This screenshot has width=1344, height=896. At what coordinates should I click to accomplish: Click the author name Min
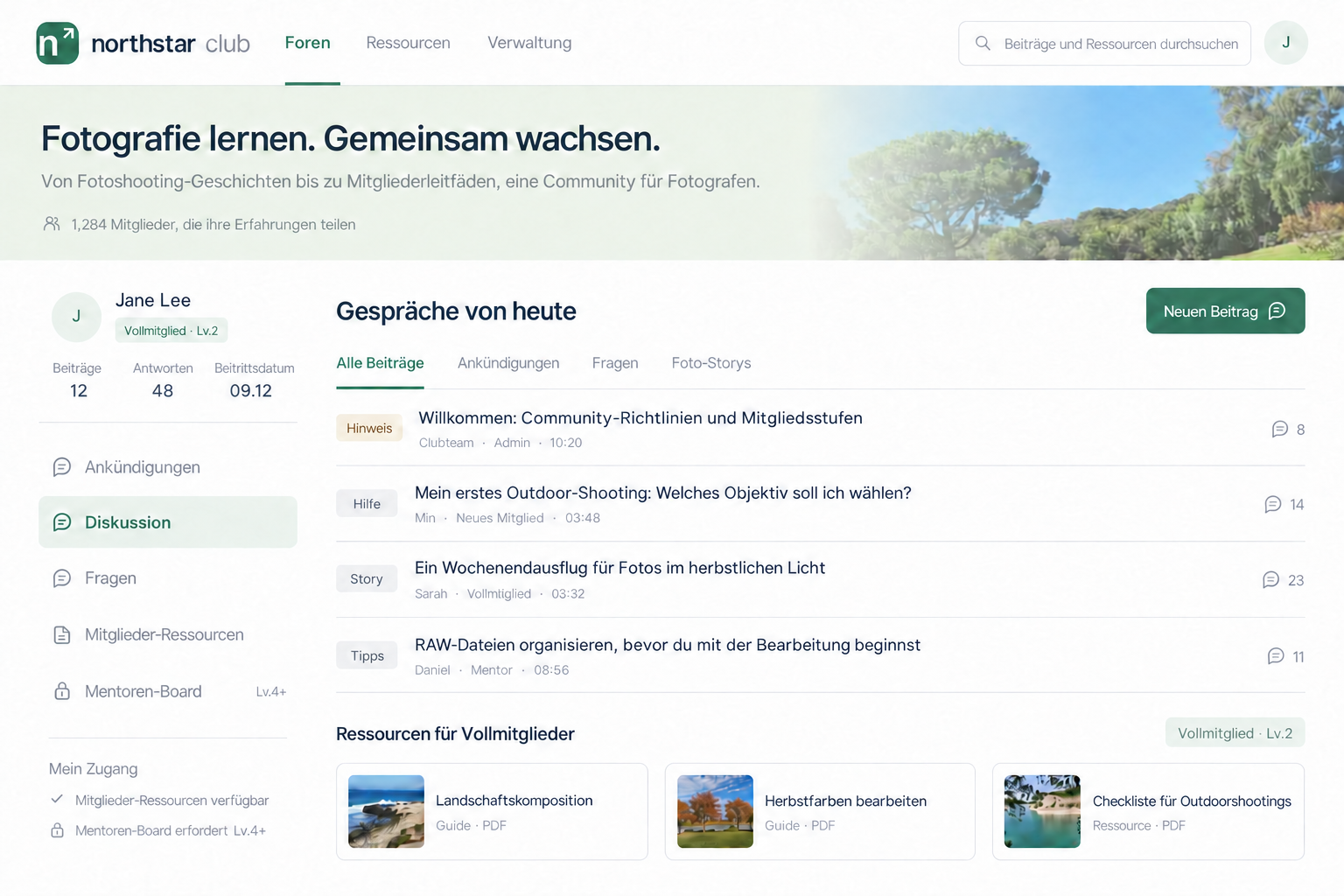[x=425, y=518]
